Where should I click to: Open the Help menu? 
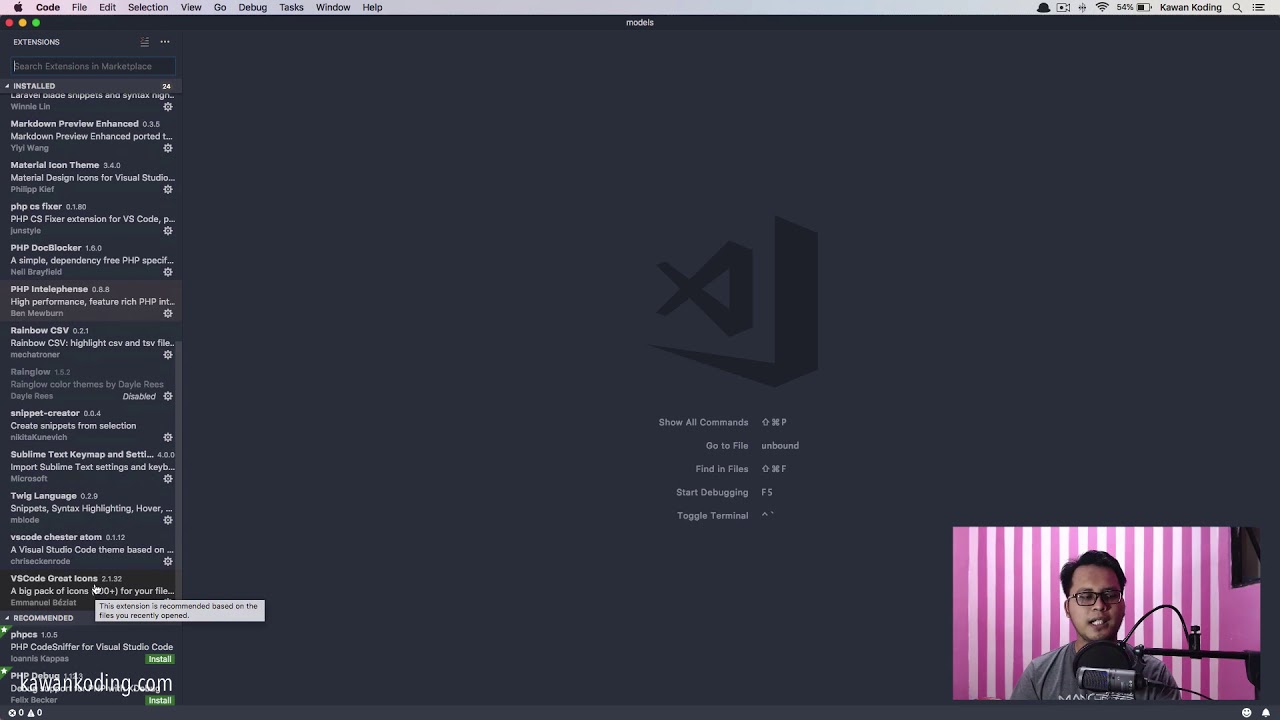(372, 7)
